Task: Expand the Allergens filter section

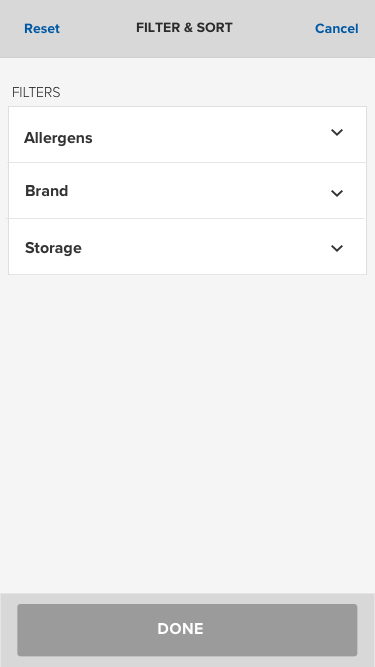Action: click(x=187, y=134)
